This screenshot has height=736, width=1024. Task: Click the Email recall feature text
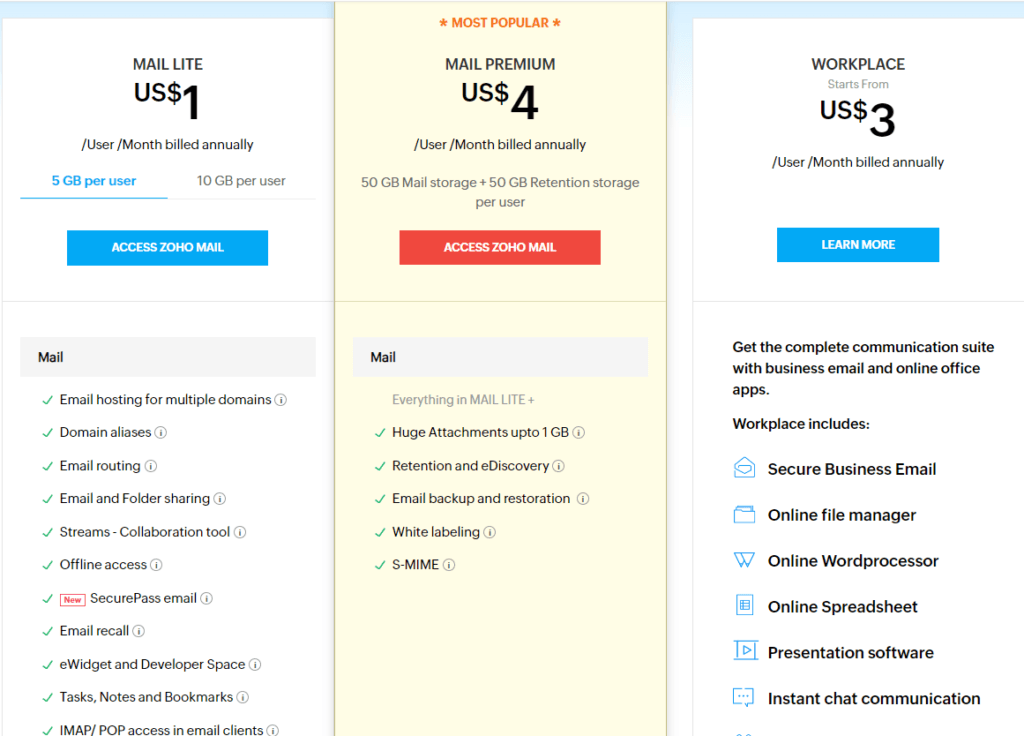coord(94,631)
